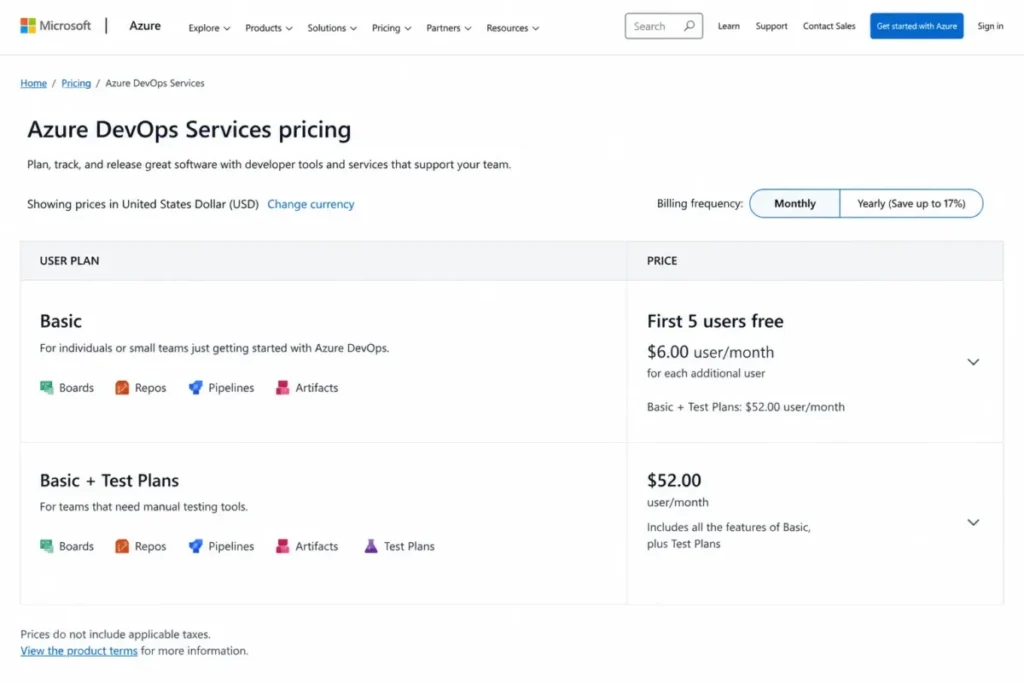The height and width of the screenshot is (683, 1024).
Task: Click the search magnifier icon
Action: tap(689, 26)
